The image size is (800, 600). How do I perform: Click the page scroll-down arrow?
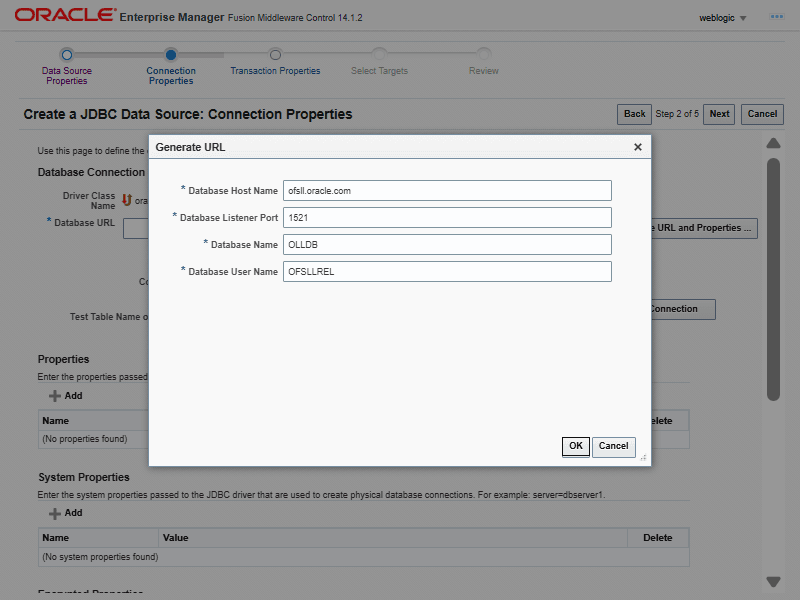773,581
